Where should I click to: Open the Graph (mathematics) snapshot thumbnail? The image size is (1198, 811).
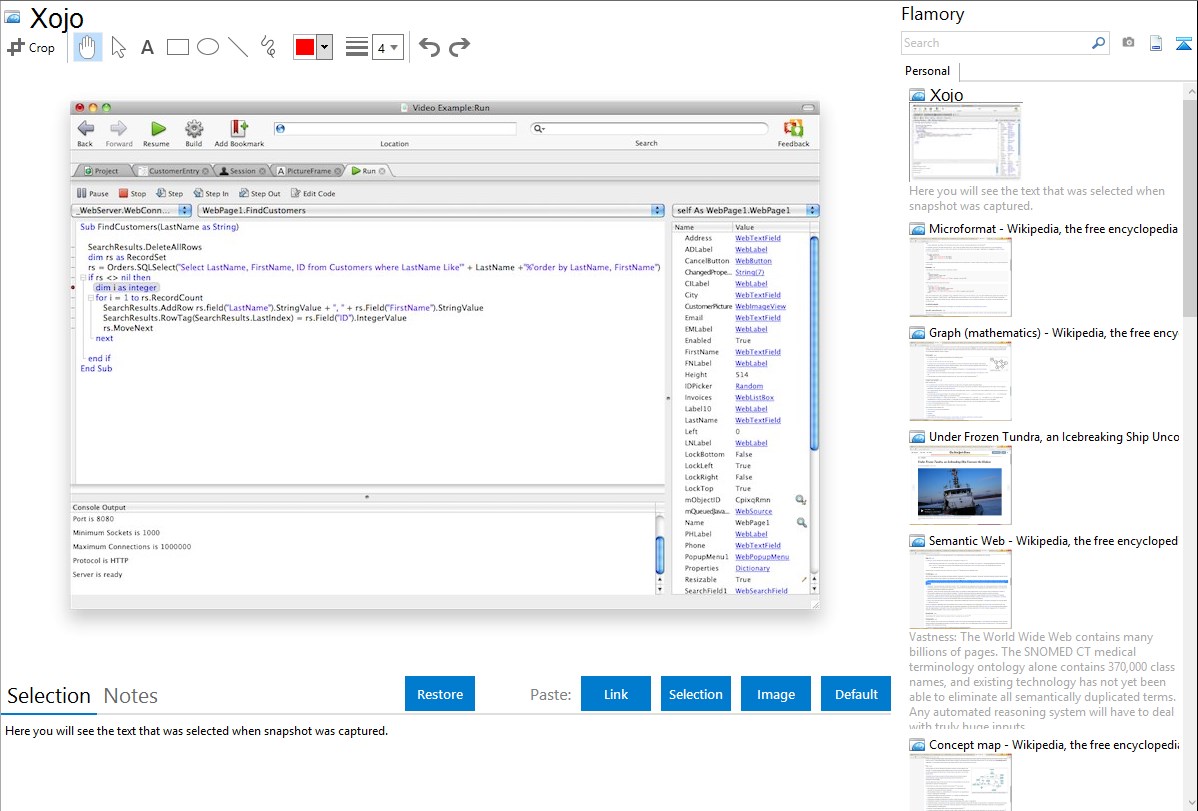(960, 381)
